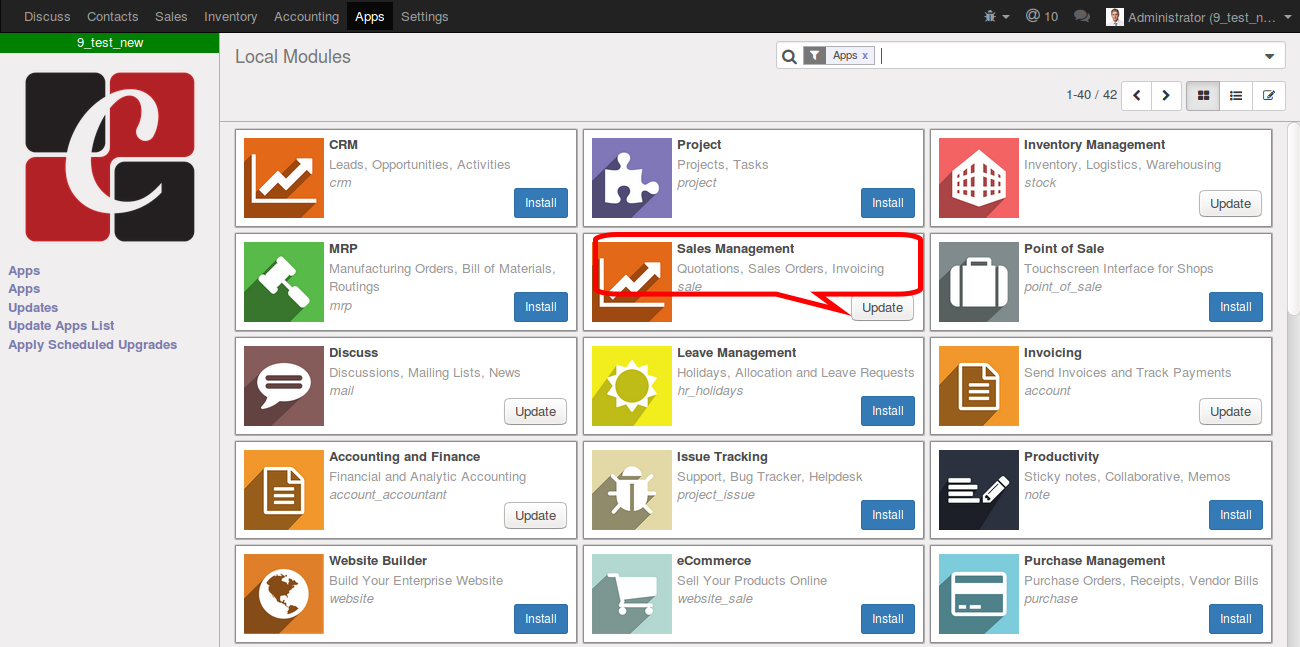Expand the search options dropdown arrow
This screenshot has width=1300, height=647.
tap(1270, 56)
